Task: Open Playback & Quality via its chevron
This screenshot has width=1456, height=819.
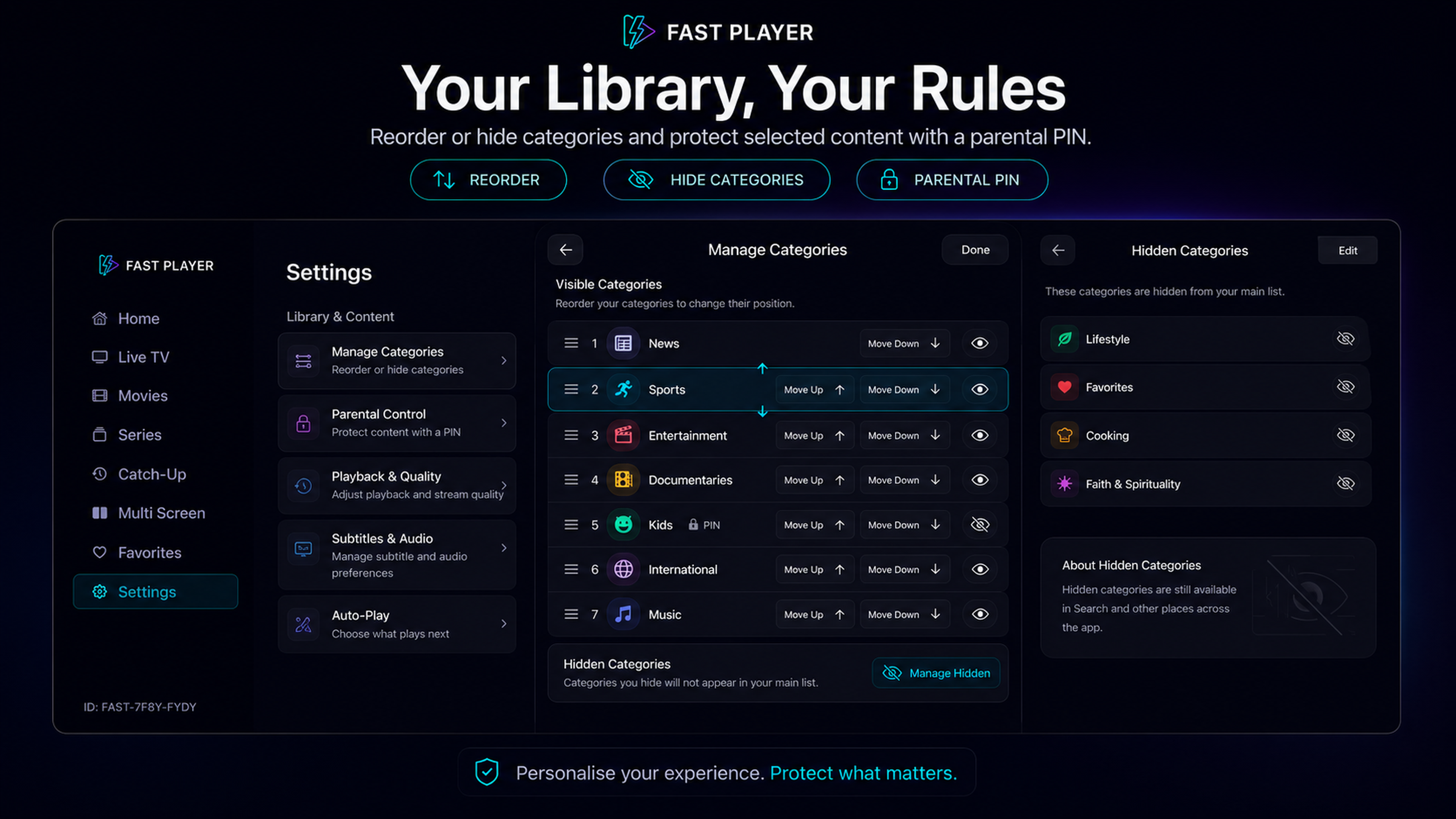Action: 504,485
